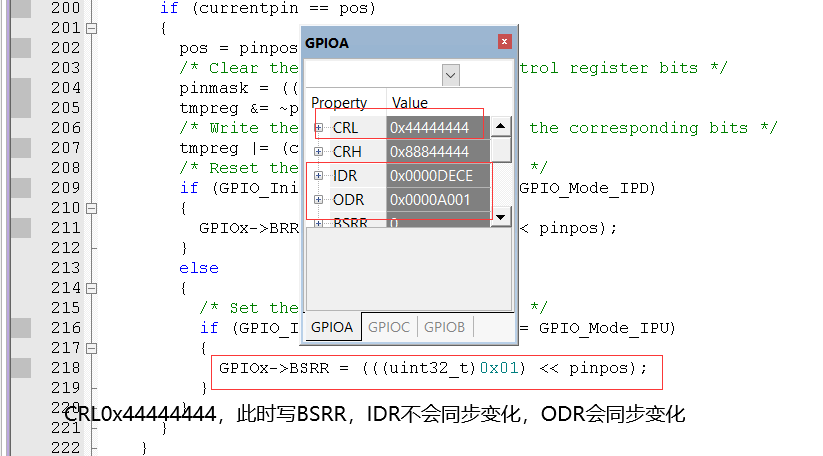Click the ODR register name
823x456 pixels.
(x=349, y=200)
